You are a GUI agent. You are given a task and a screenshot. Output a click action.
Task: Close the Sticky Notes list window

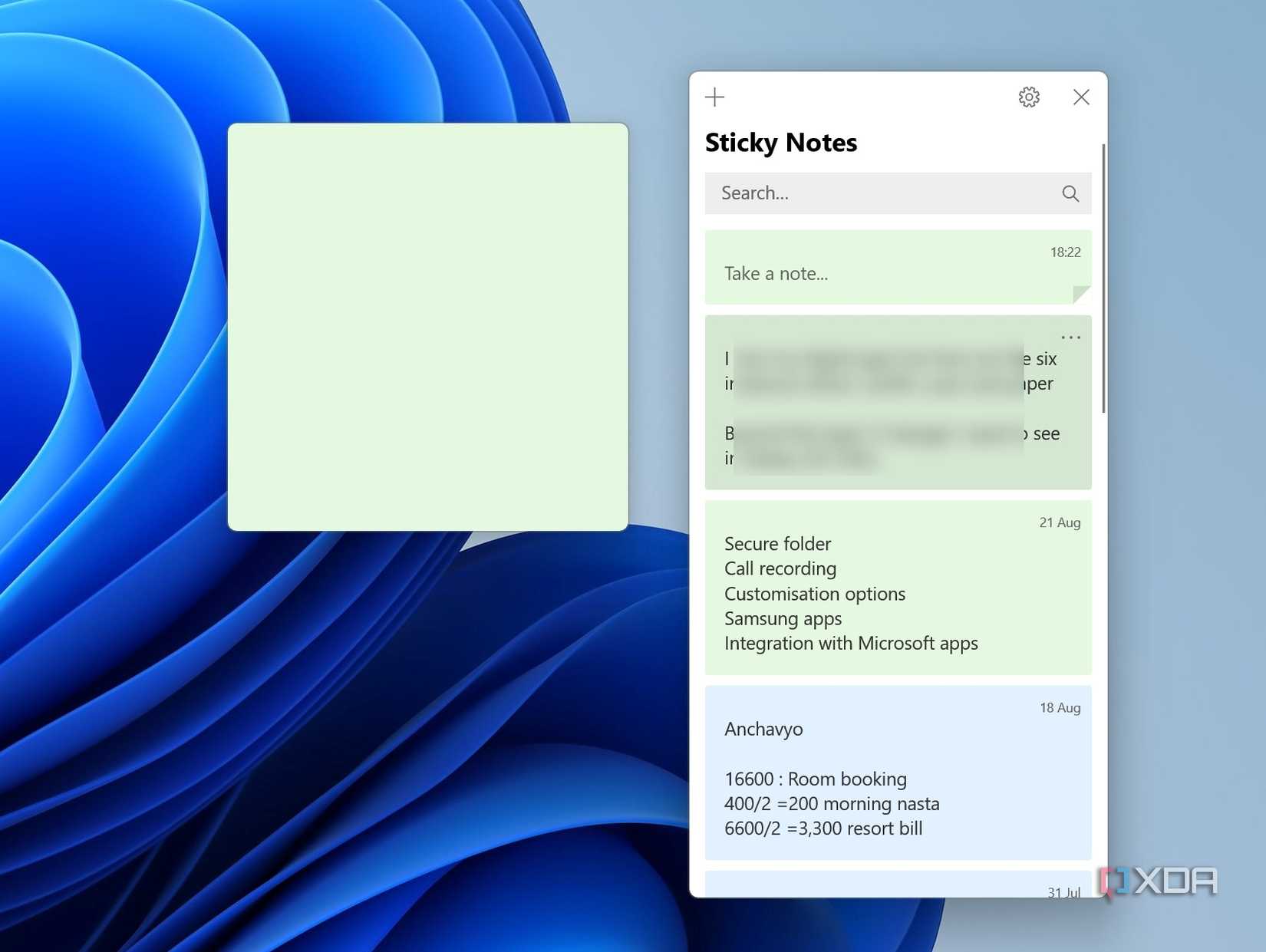coord(1081,97)
